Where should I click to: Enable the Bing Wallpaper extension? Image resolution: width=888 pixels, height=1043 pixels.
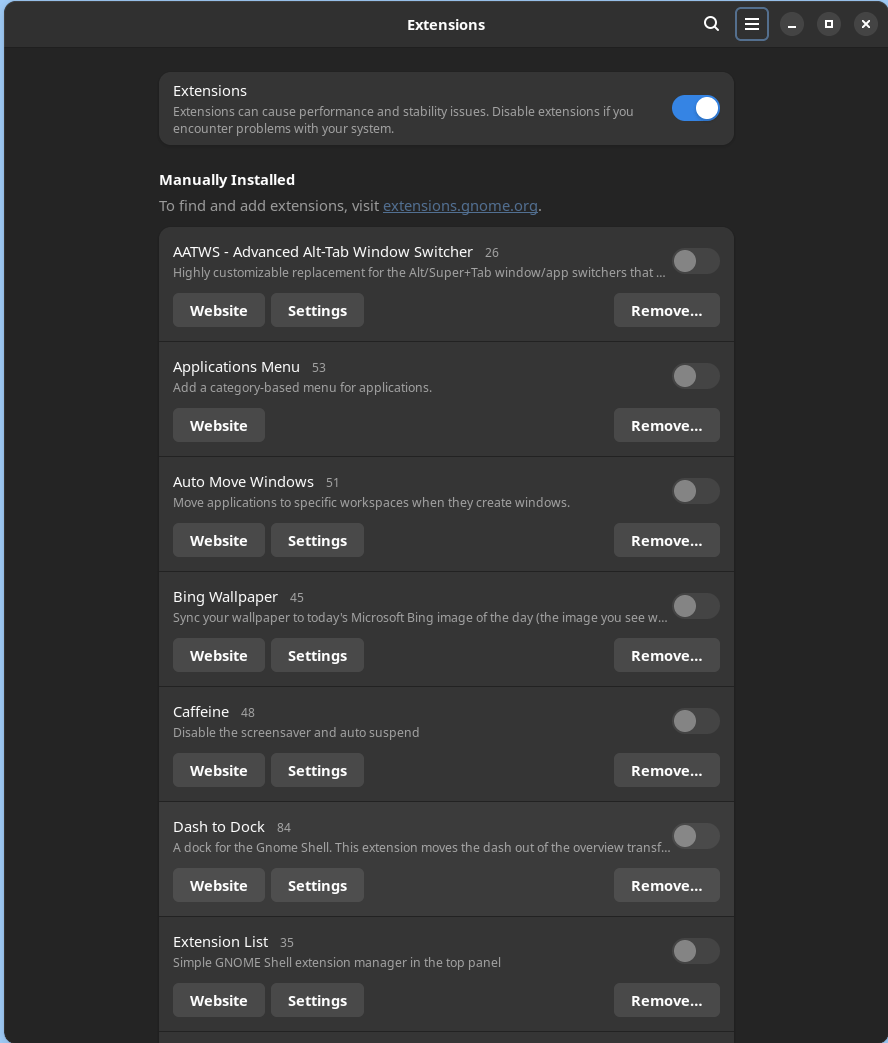point(696,606)
